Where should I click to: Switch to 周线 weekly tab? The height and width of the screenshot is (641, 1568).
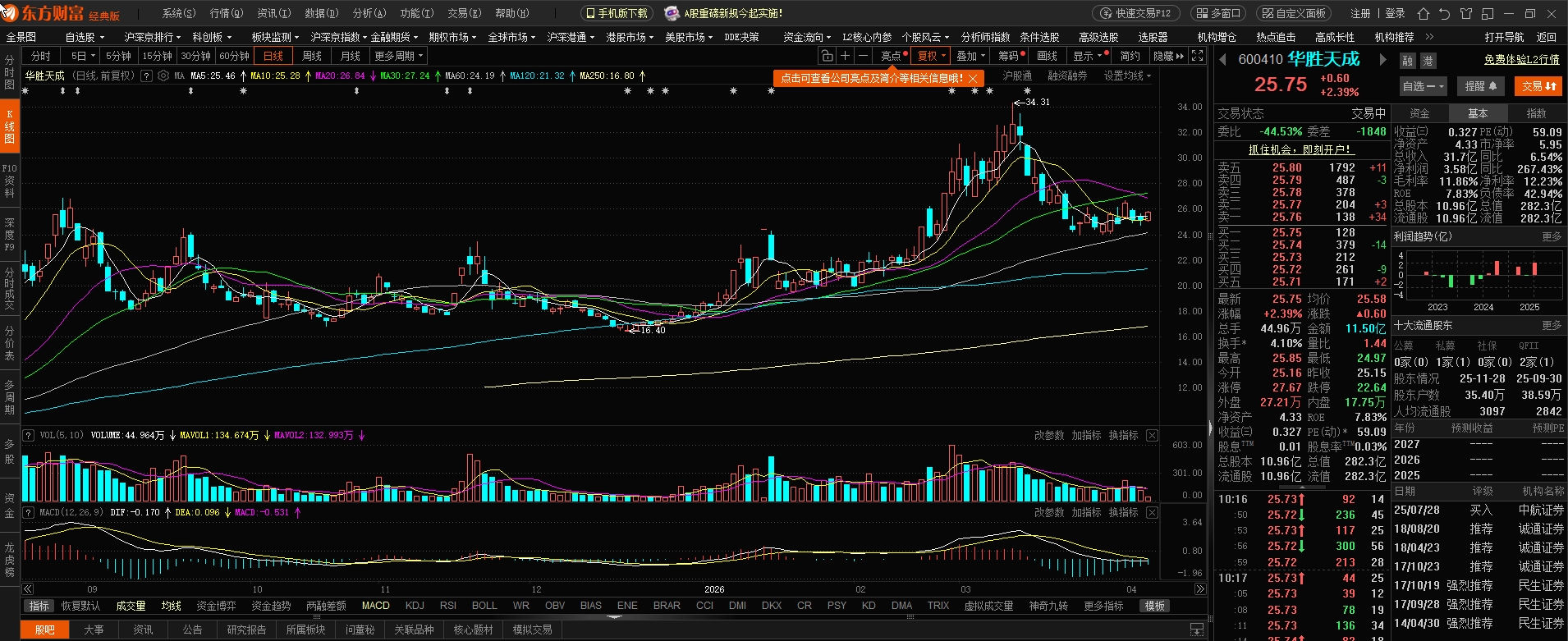tap(312, 56)
